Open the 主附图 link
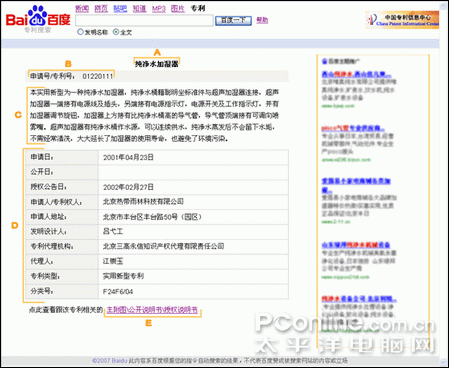 117,310
